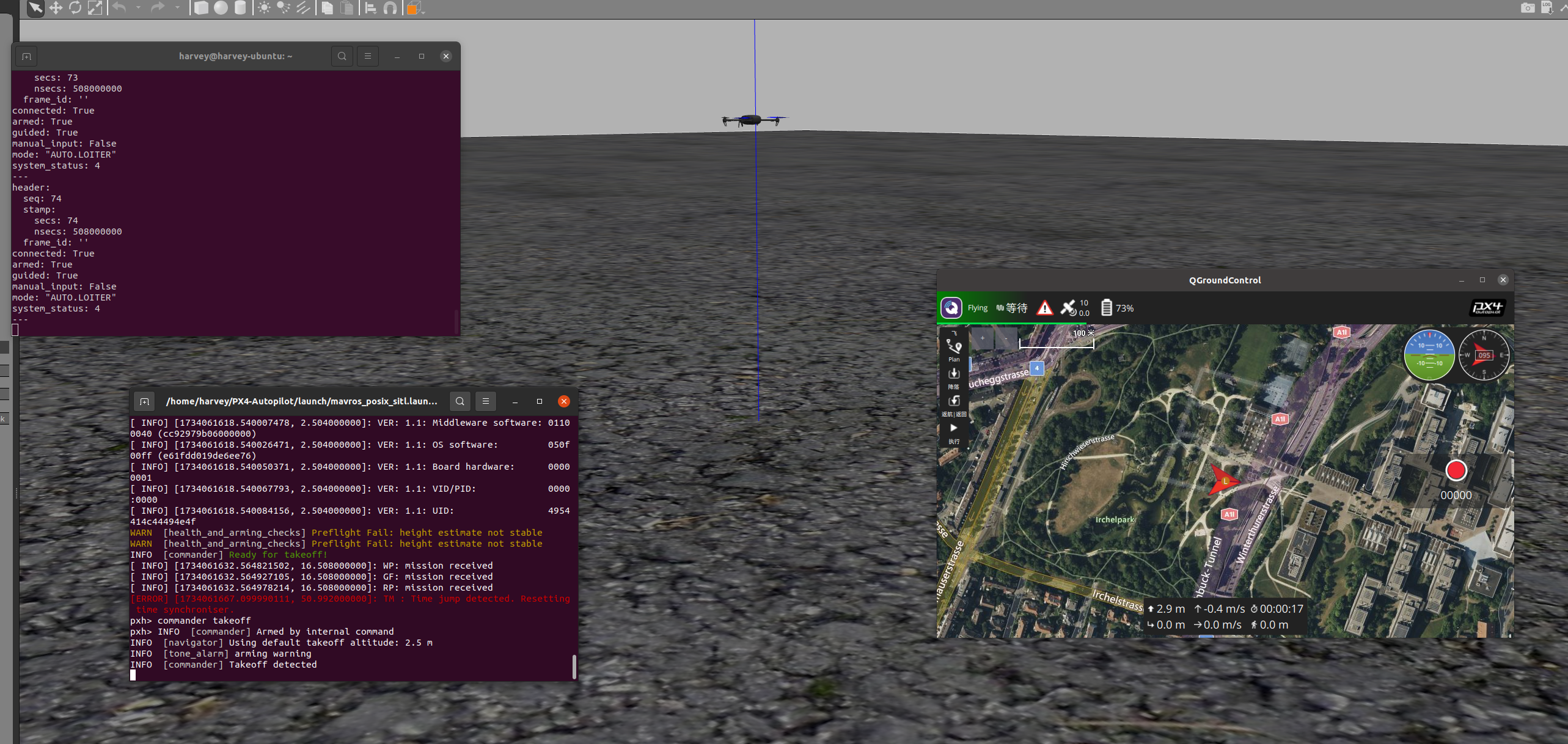Toggle the magnet Snap tool
Screen dimensions: 1568x744
[390, 8]
